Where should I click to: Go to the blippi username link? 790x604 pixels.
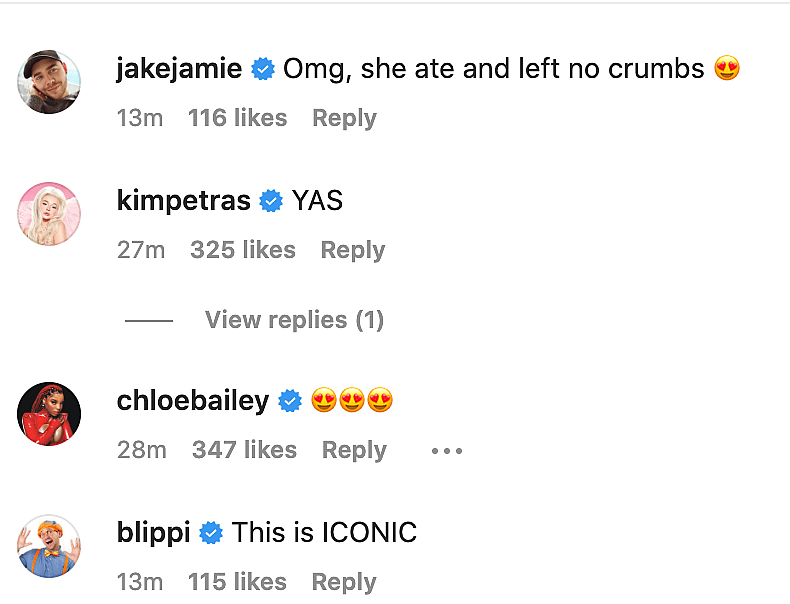pyautogui.click(x=153, y=533)
